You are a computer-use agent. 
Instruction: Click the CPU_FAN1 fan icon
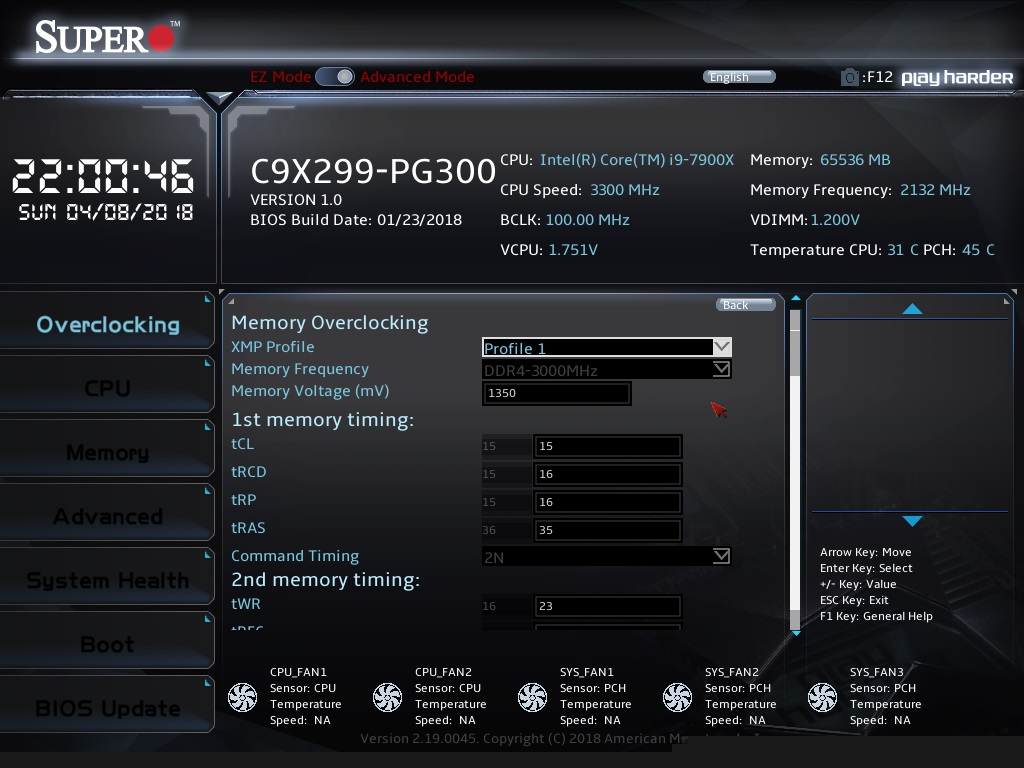(x=242, y=697)
